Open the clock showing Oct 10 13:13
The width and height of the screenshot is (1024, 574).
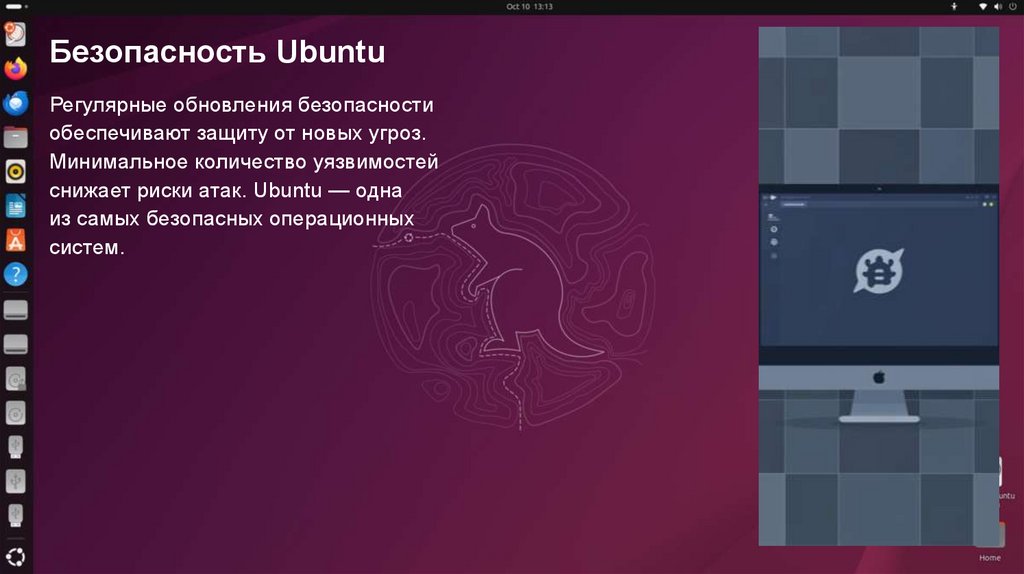[530, 7]
